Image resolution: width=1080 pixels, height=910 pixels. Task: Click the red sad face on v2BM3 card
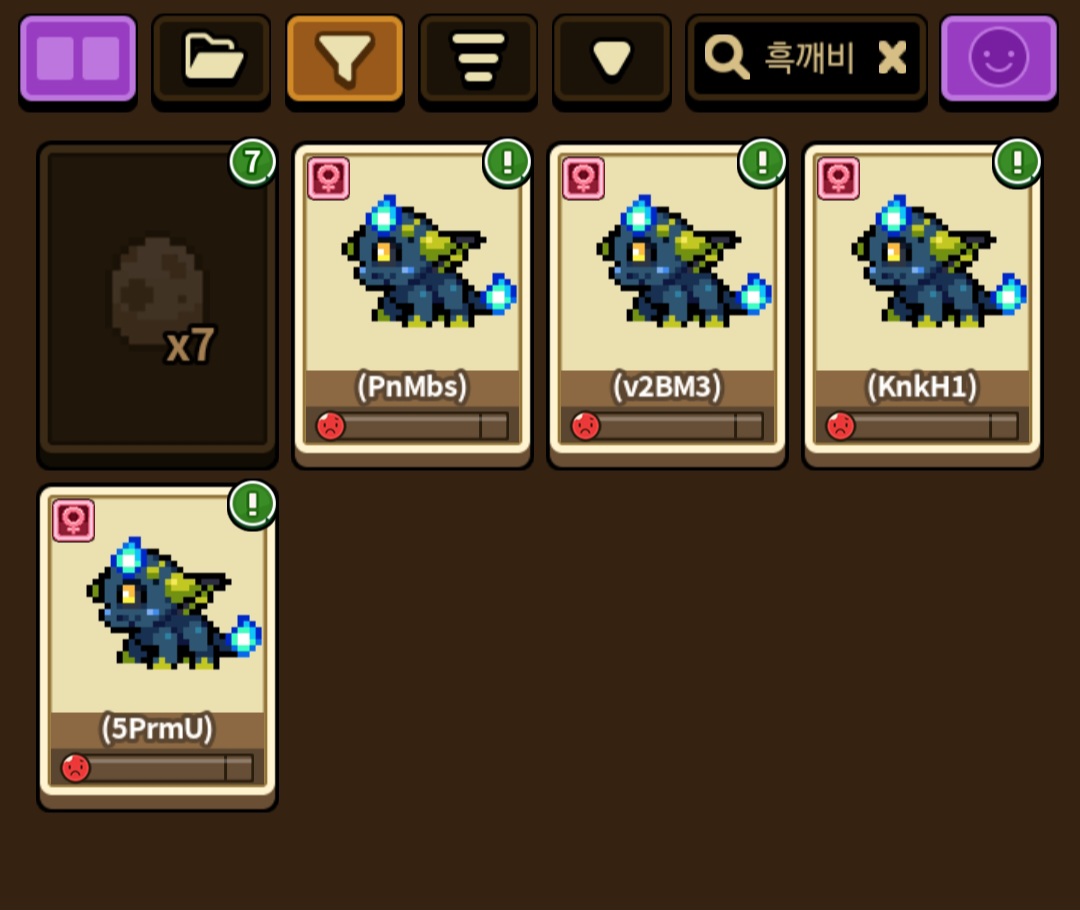[585, 426]
